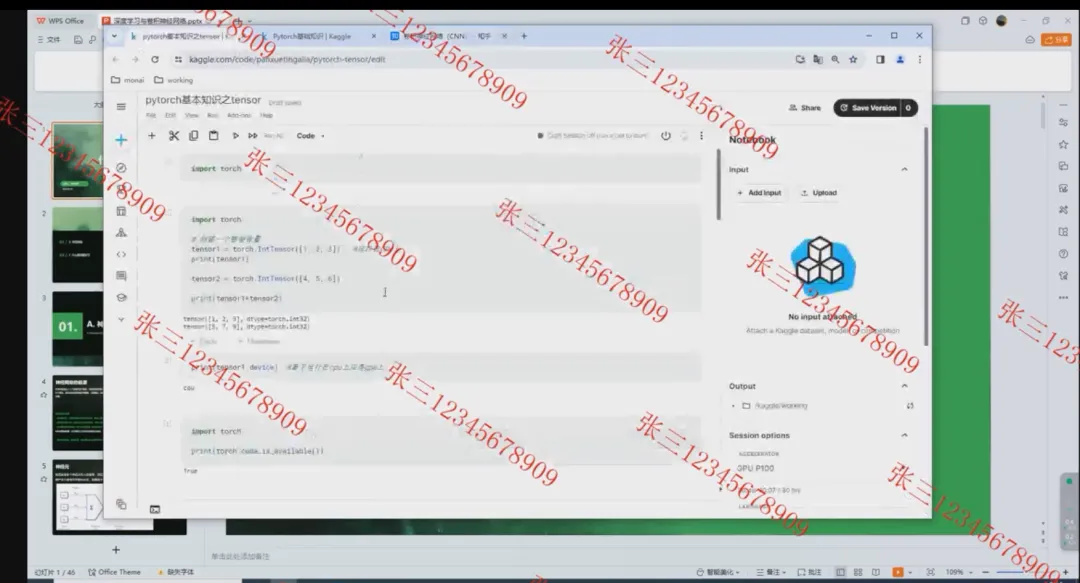Toggle the Chrome side panel icon
1080x583 pixels.
point(880,59)
